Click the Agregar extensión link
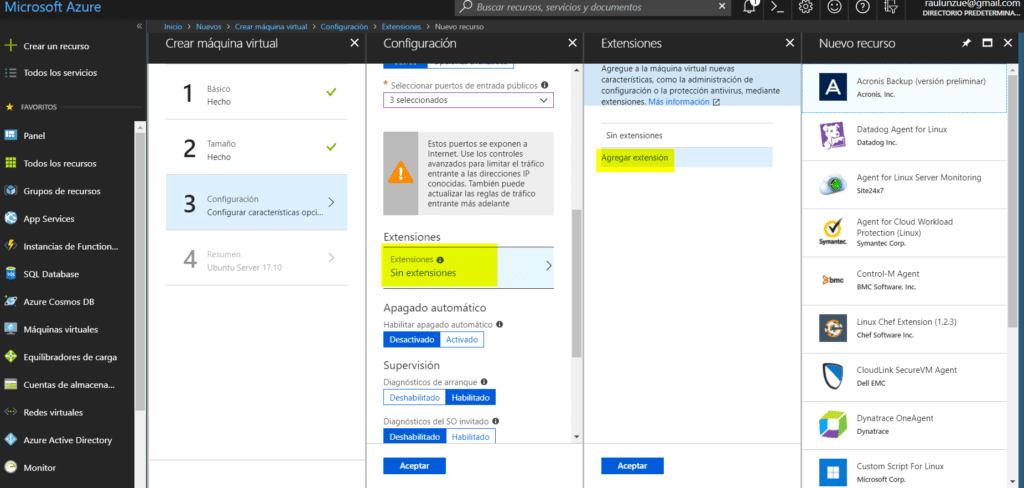This screenshot has width=1024, height=488. coord(635,158)
